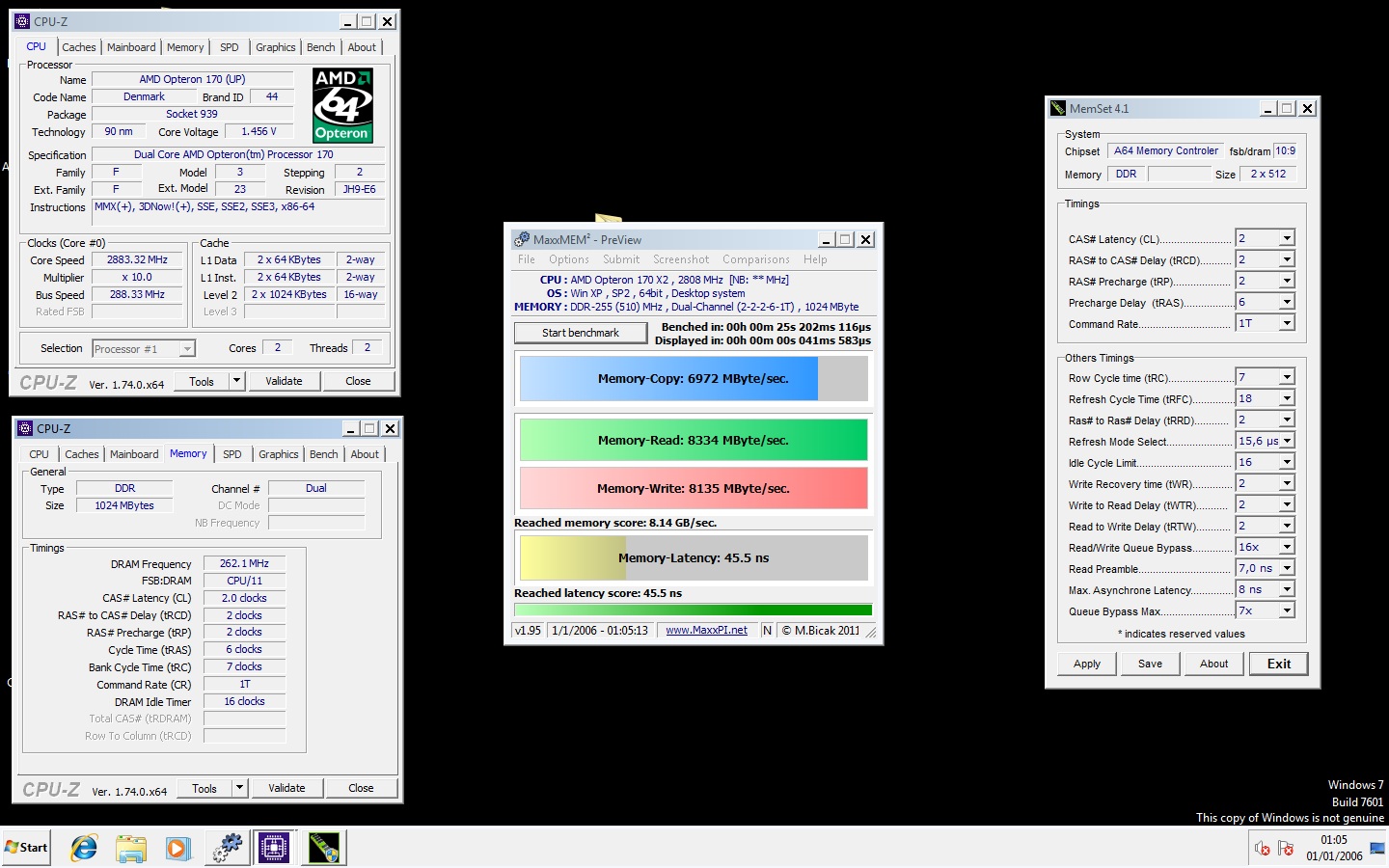Click Memory-Read 8334 MByte/sec bar
1389x868 pixels.
(x=694, y=440)
